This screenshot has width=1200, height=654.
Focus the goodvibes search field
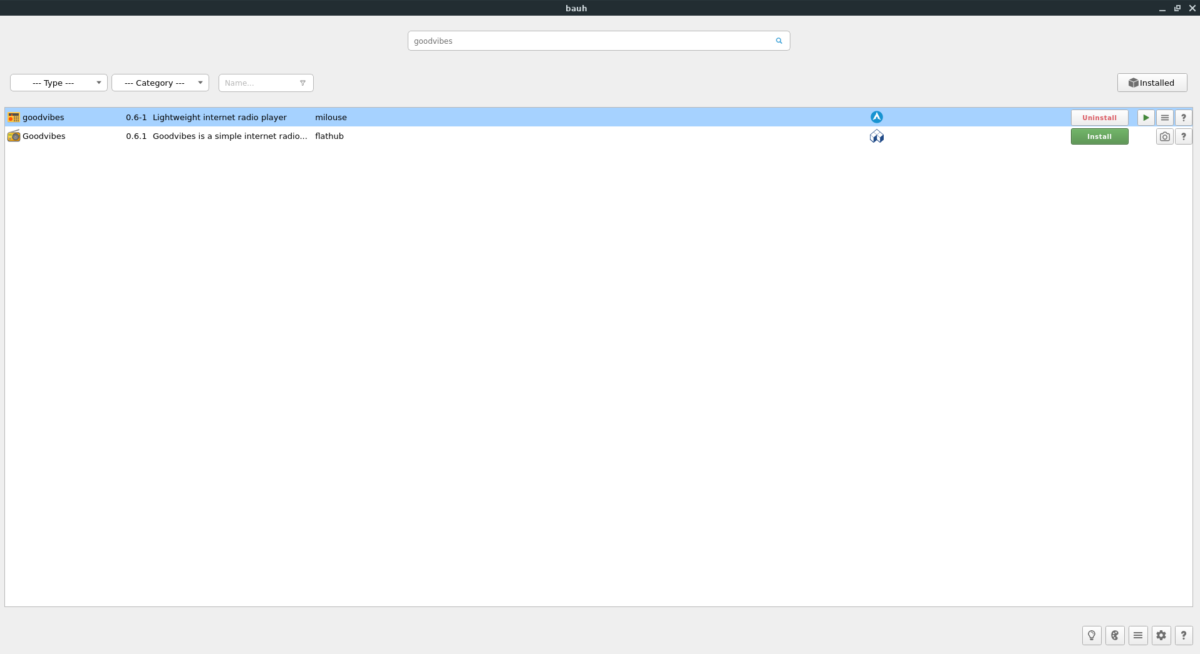(x=599, y=41)
